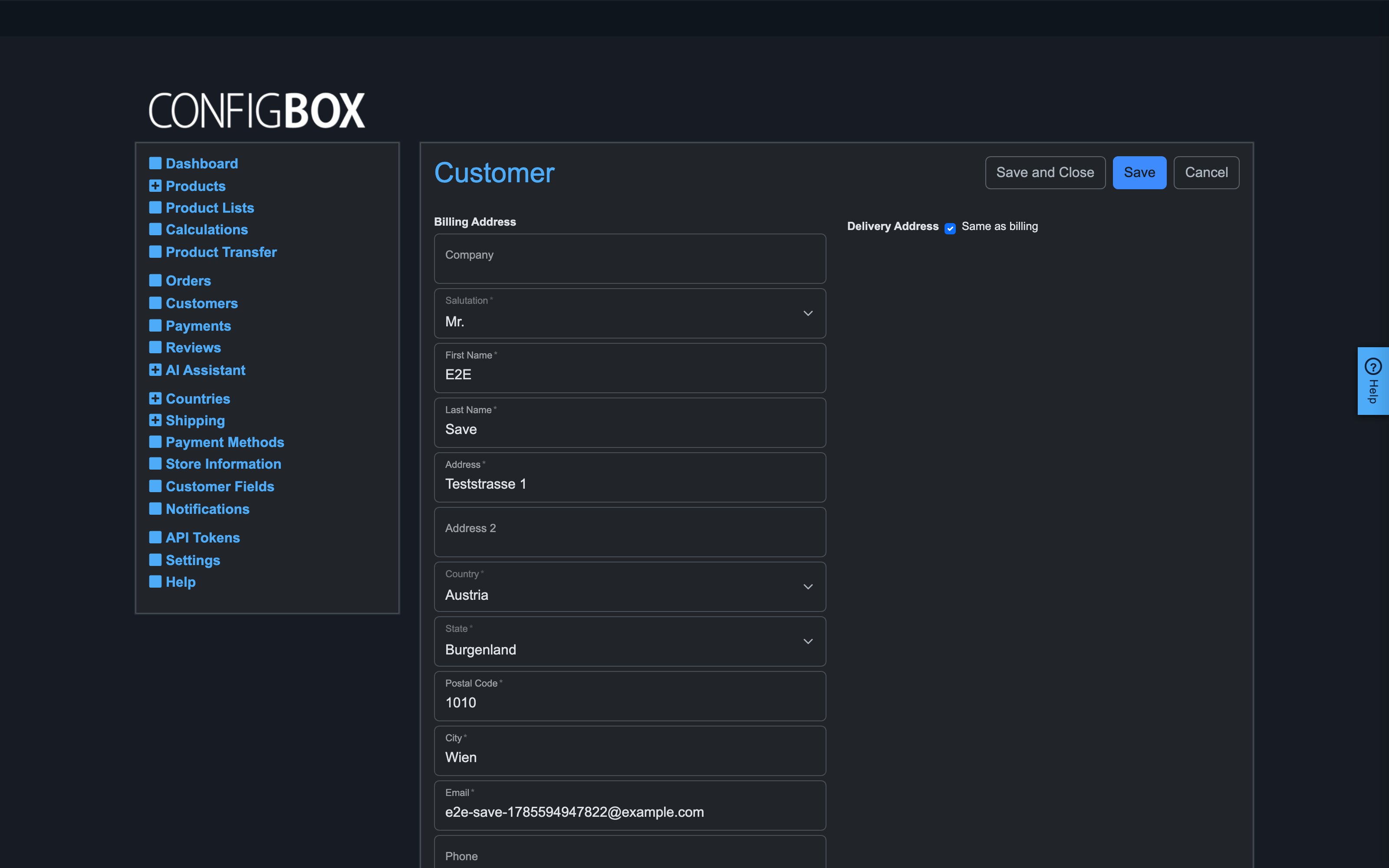
Task: Click the square icon beside Reviews
Action: (155, 347)
